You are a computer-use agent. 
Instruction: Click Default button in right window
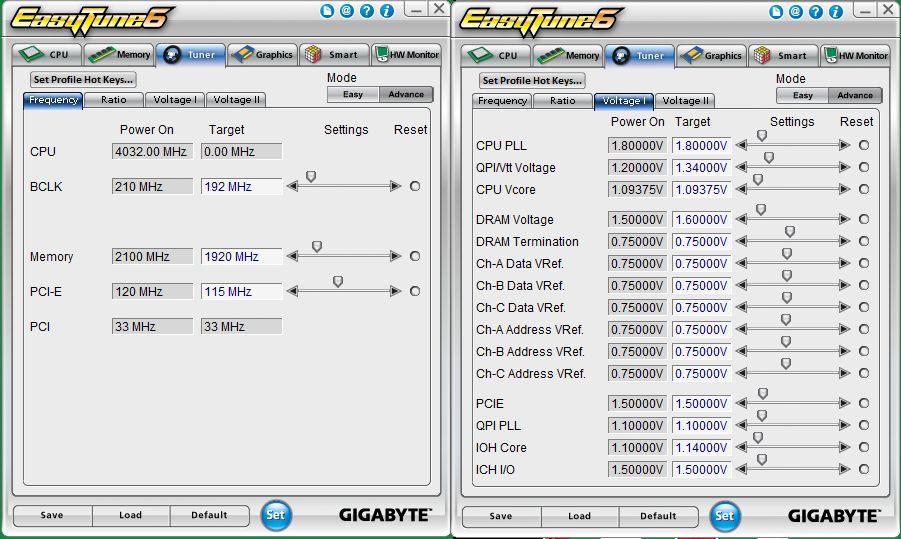click(x=658, y=516)
